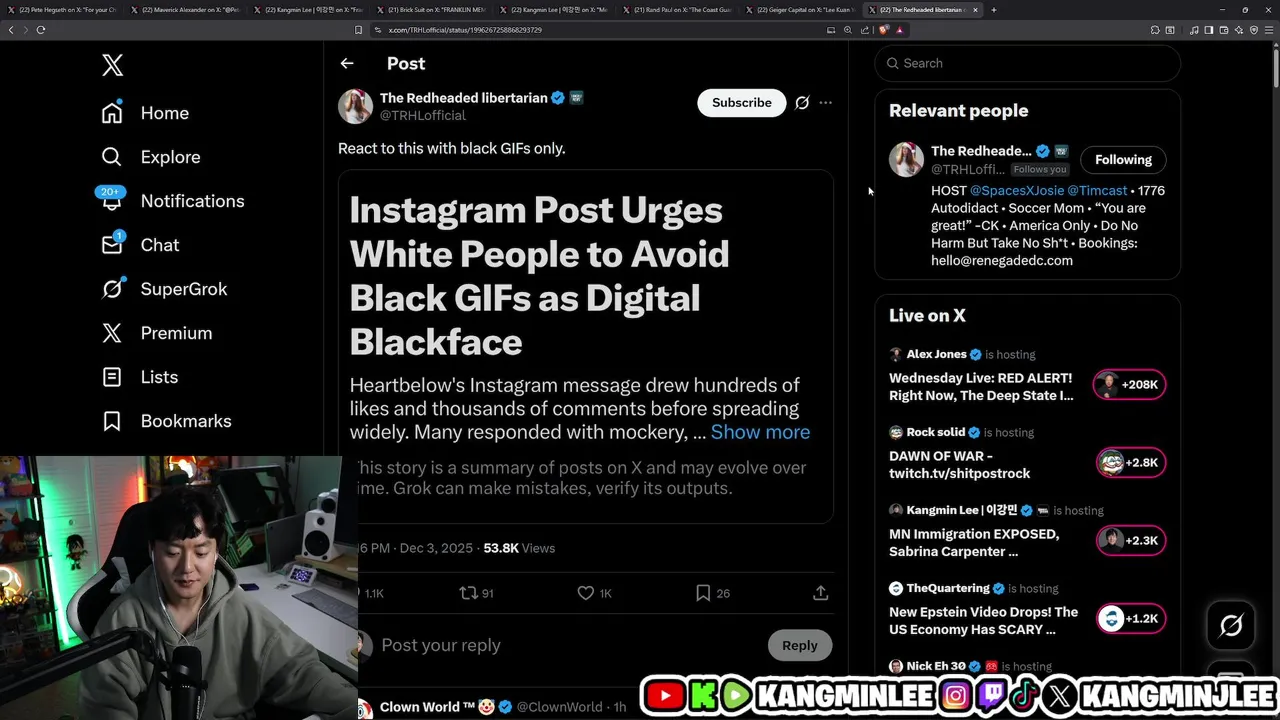Expand the story with Show more
Viewport: 1280px width, 720px height.
pyautogui.click(x=760, y=432)
